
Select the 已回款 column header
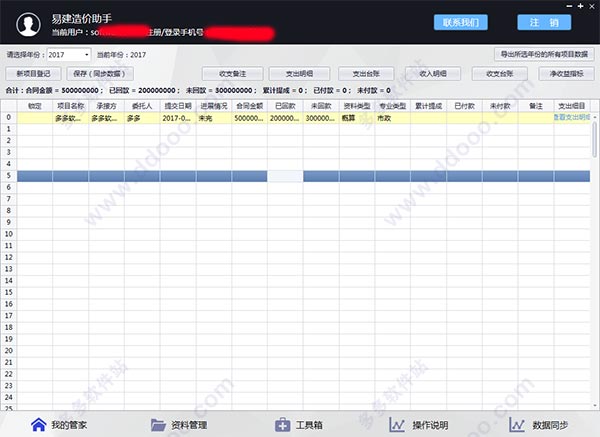click(285, 106)
